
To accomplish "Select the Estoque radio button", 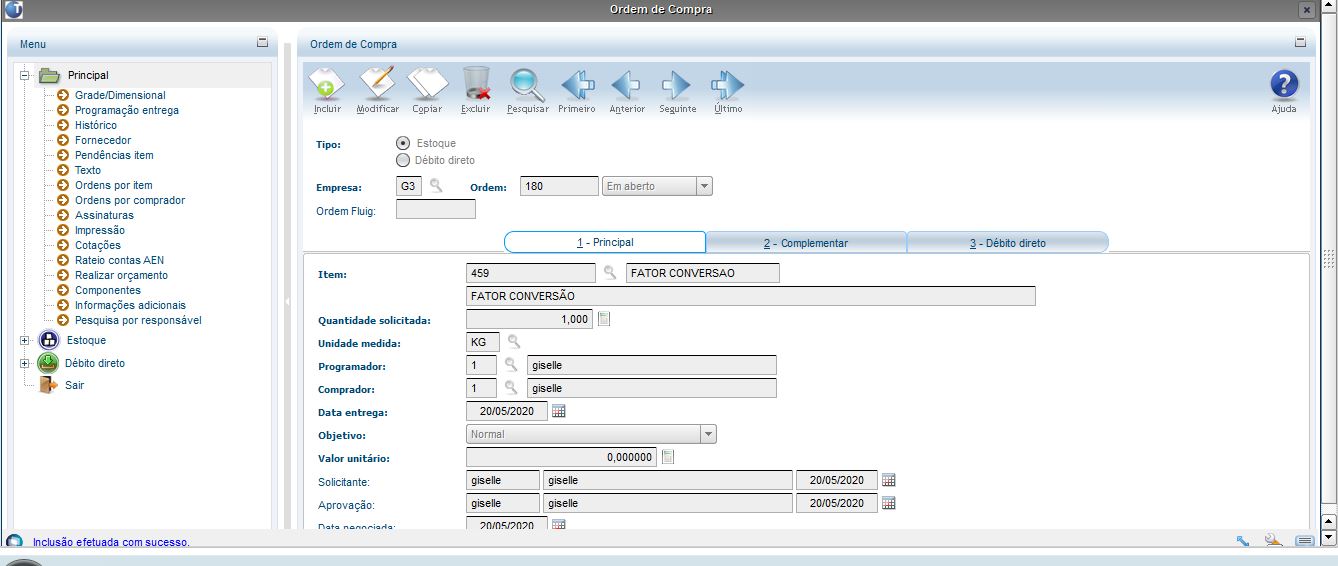I will coord(403,143).
